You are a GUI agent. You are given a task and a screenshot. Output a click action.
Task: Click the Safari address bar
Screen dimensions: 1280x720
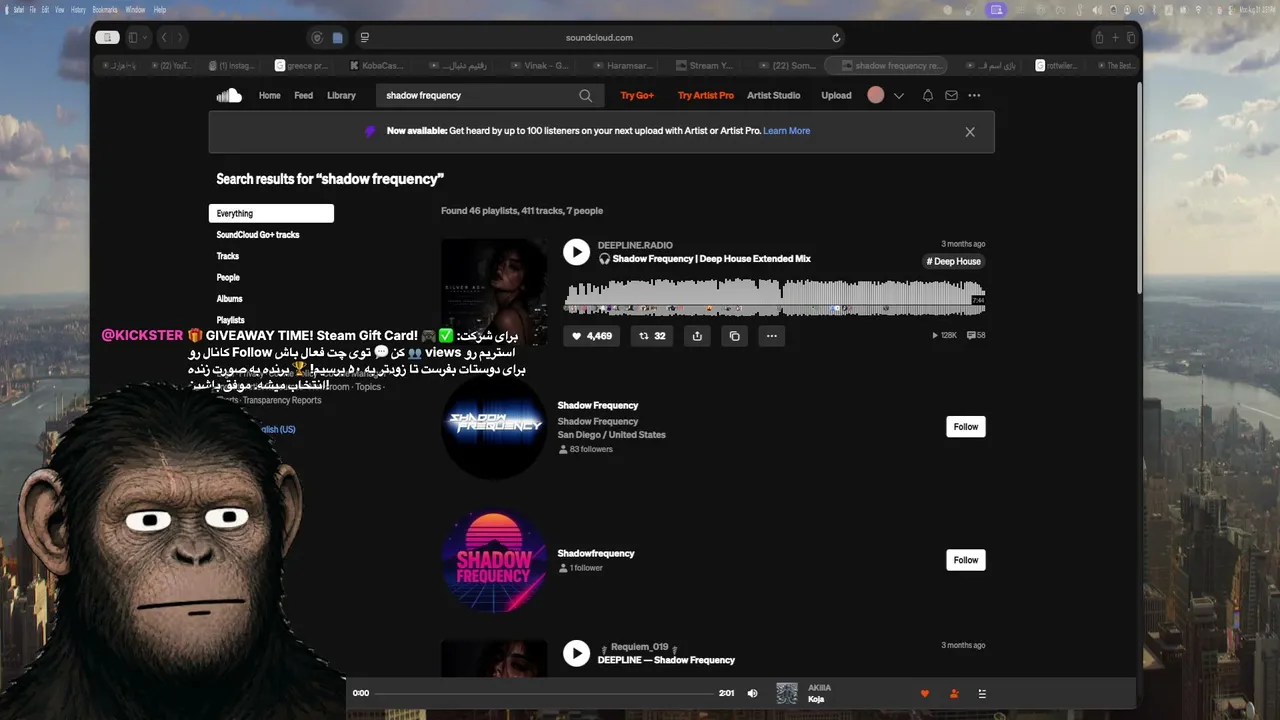[599, 38]
